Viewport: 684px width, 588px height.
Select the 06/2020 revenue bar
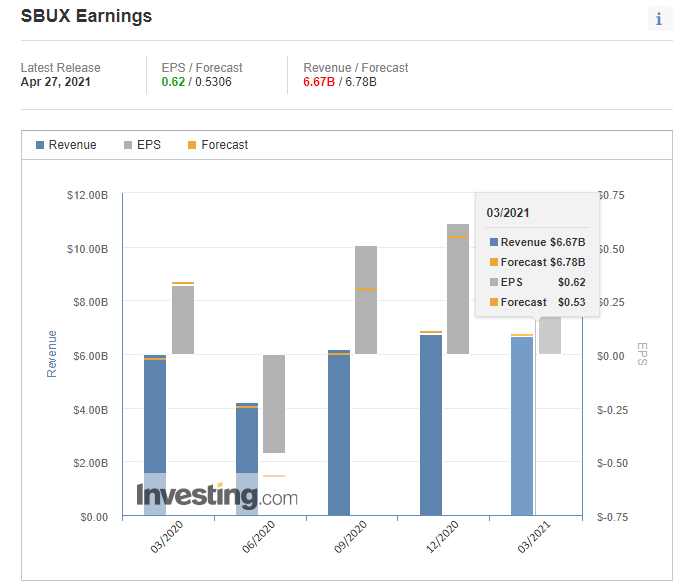[247, 459]
